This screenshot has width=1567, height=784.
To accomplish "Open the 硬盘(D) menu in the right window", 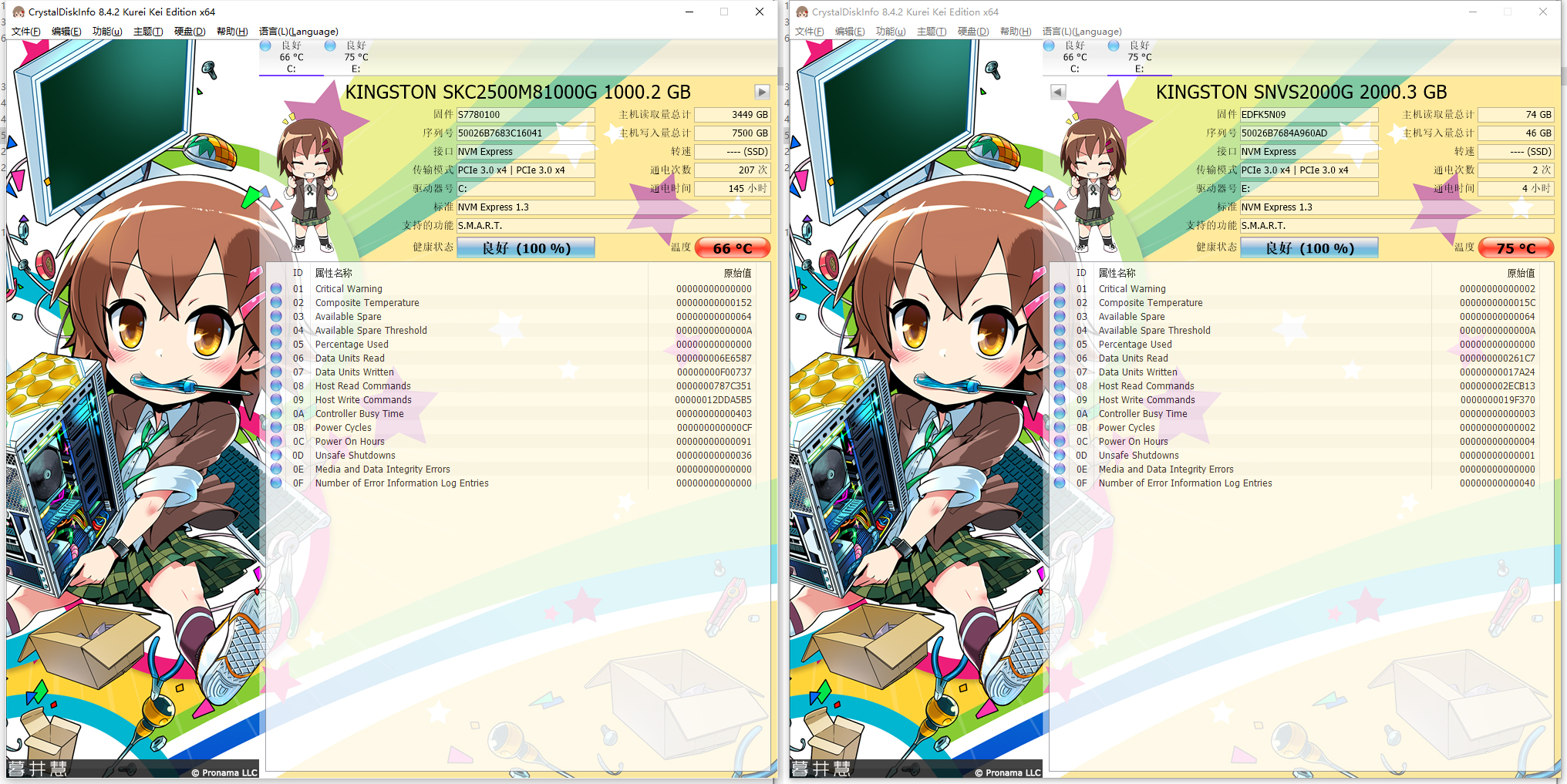I will [x=973, y=32].
